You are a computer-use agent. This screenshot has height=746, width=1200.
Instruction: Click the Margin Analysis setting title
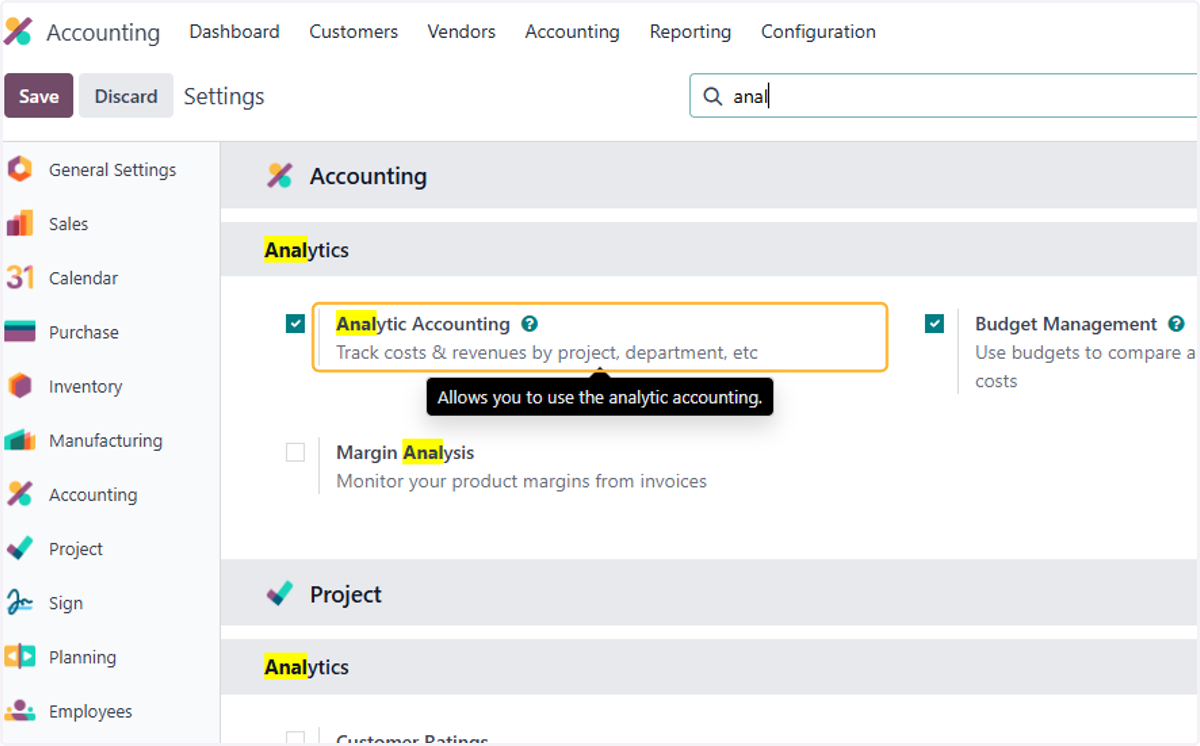point(405,452)
